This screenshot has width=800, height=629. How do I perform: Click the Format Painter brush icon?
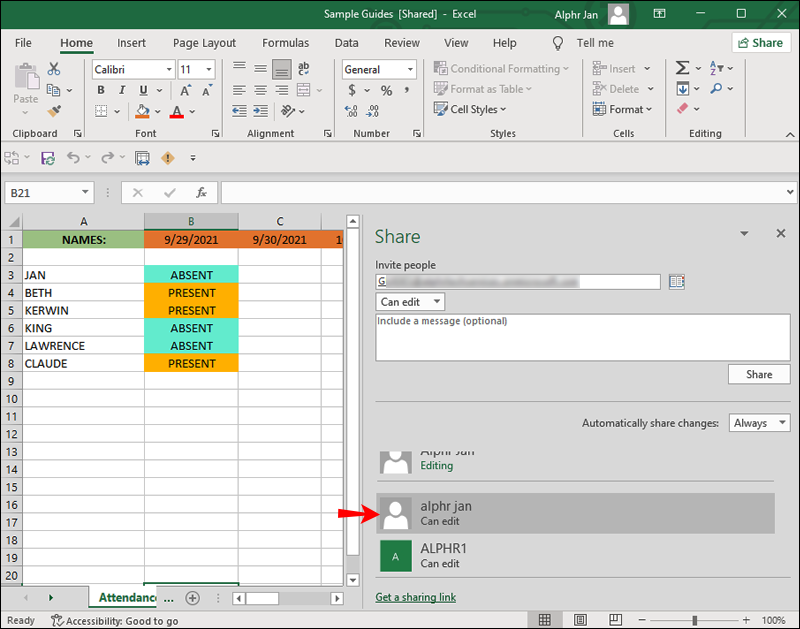coord(54,111)
